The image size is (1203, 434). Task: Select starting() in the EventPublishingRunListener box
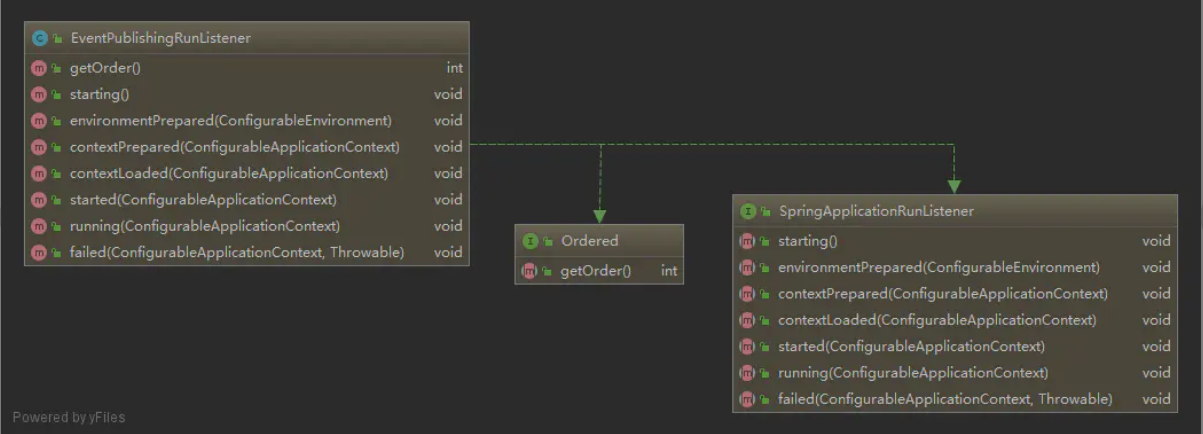click(x=99, y=94)
